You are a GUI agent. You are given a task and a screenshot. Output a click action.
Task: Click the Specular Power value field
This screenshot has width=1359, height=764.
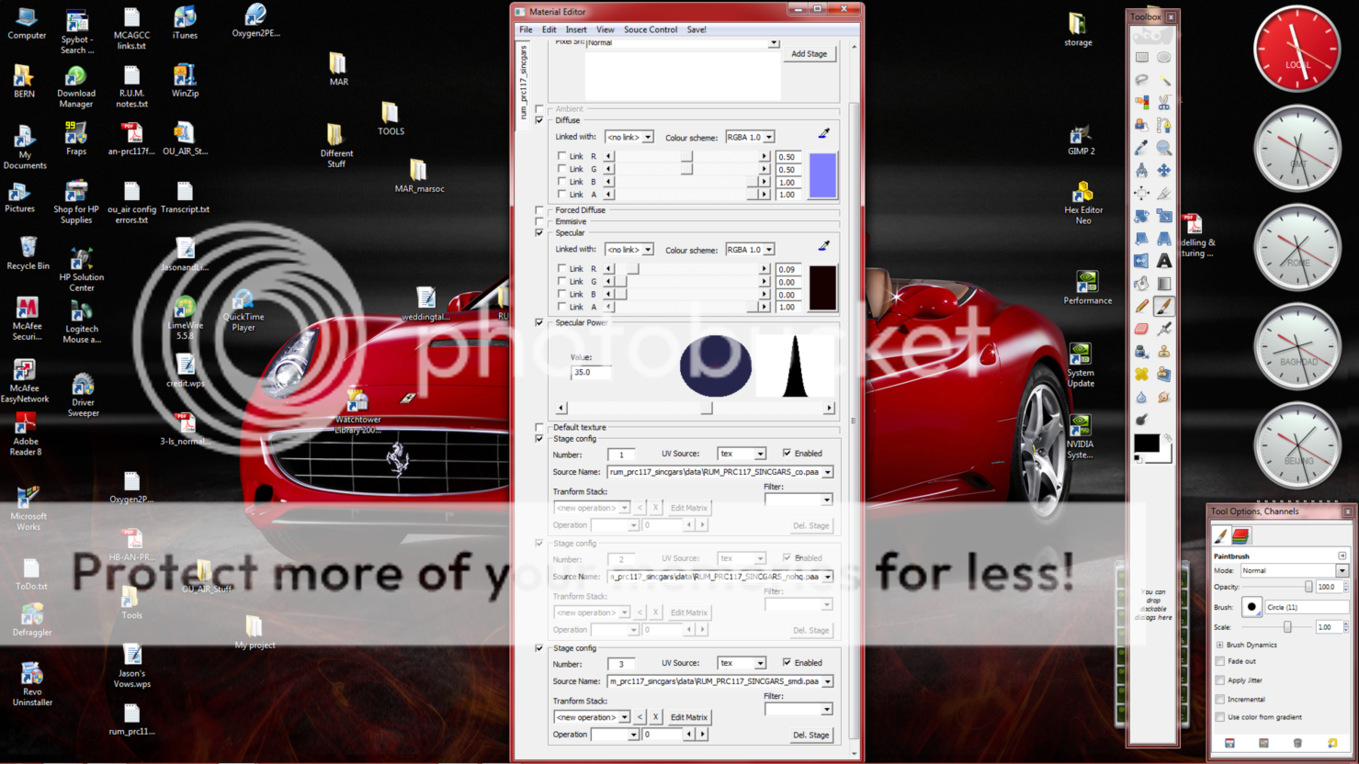pos(590,372)
